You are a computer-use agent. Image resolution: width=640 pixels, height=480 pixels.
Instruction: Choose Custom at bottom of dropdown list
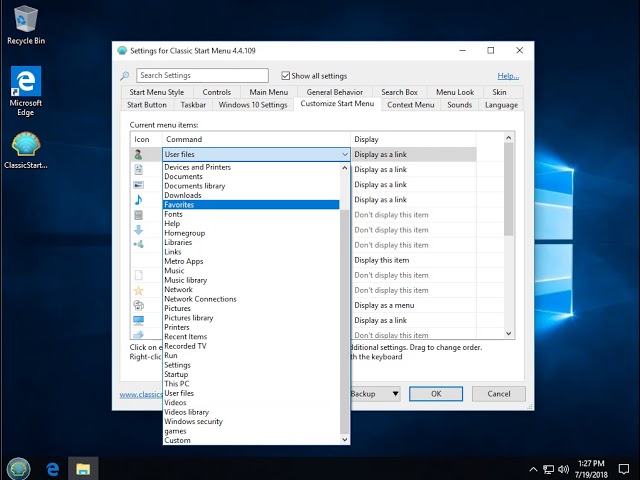click(251, 440)
